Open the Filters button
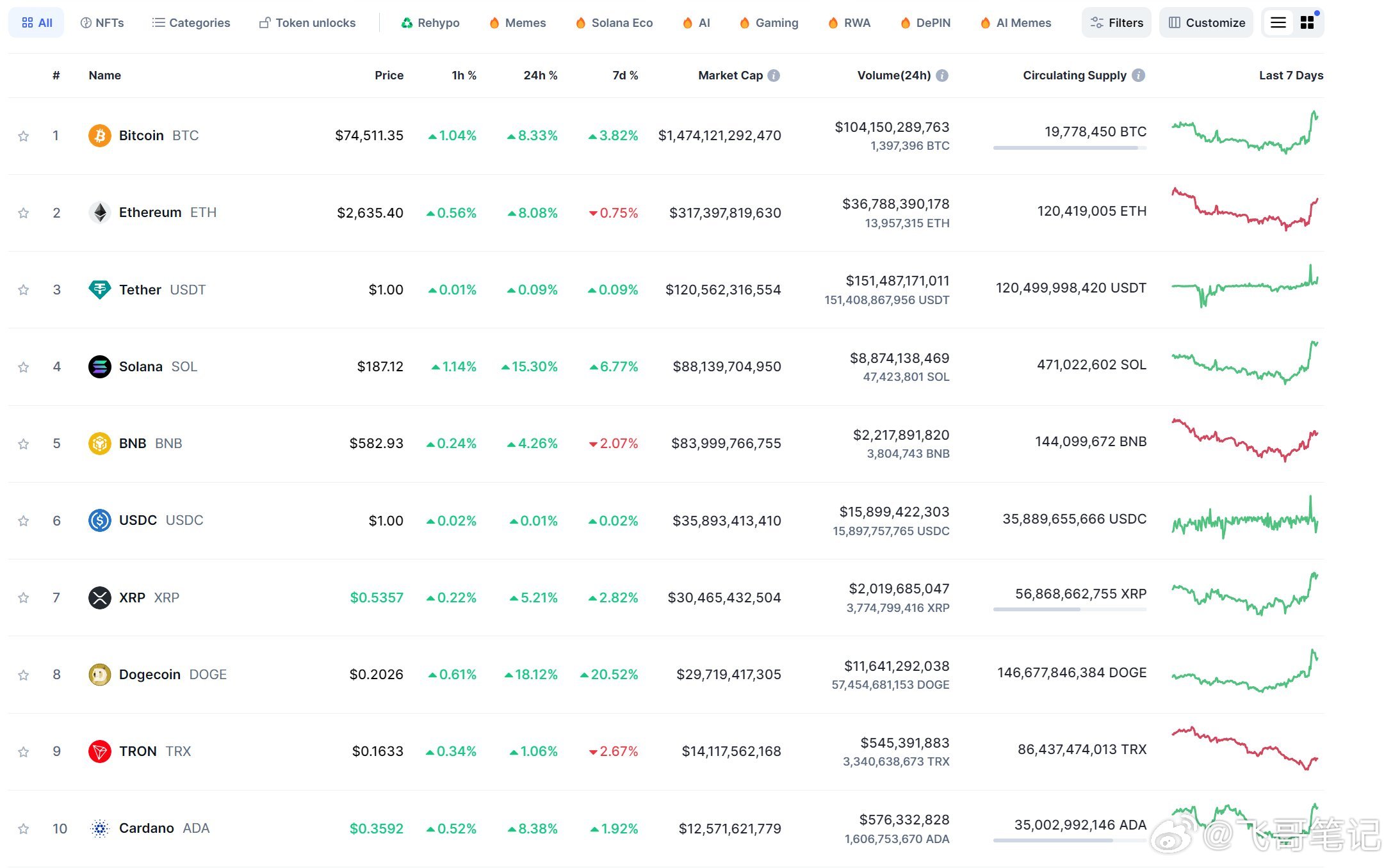 coord(1116,23)
